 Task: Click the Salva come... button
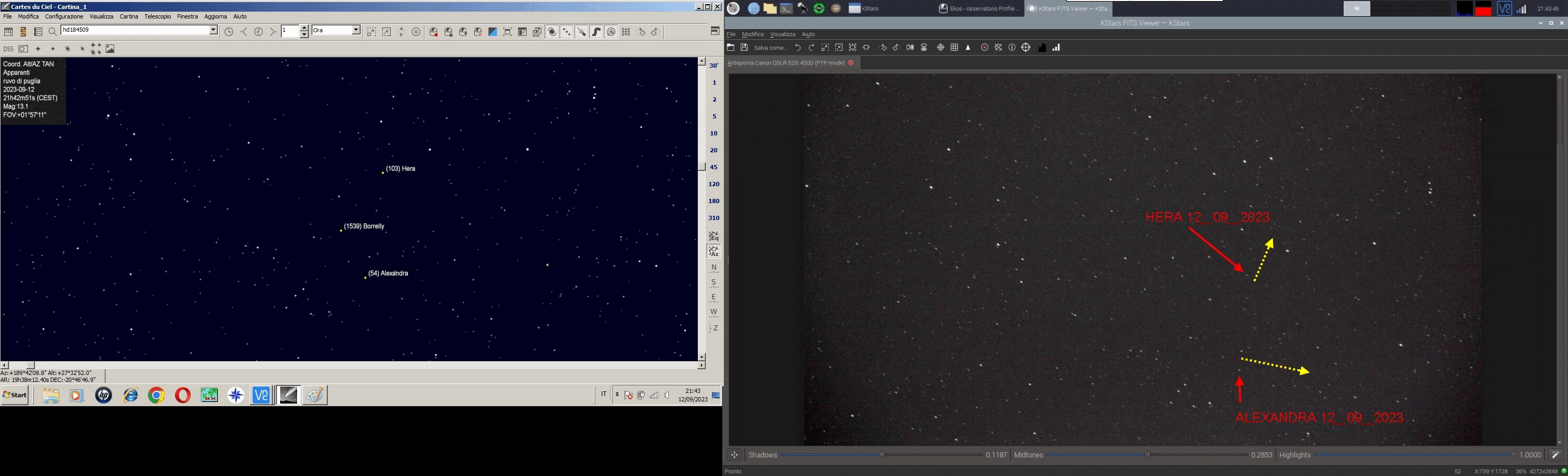[x=771, y=48]
